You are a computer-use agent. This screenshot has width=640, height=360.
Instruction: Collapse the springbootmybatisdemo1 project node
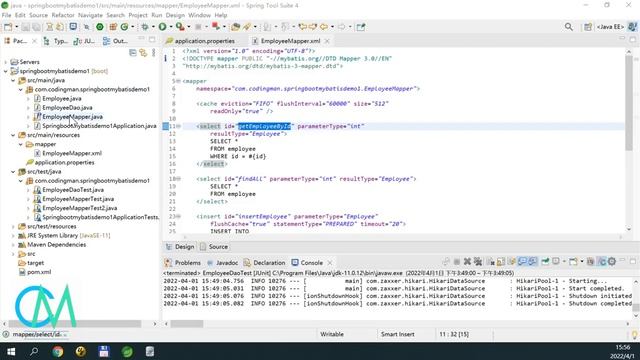click(x=6, y=71)
